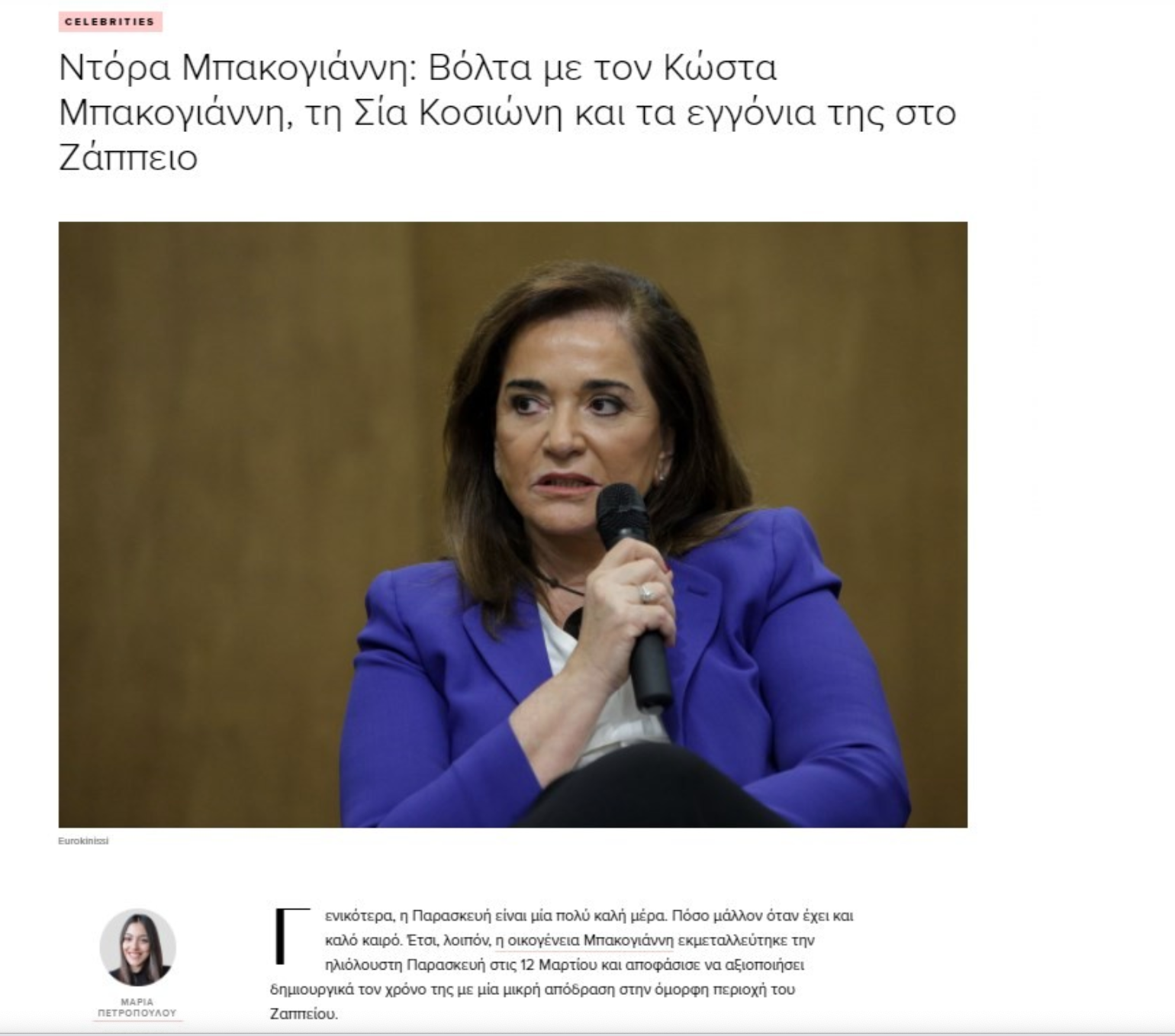The height and width of the screenshot is (1036, 1175).
Task: Open the CELEBRITIES category tag
Action: (x=110, y=21)
